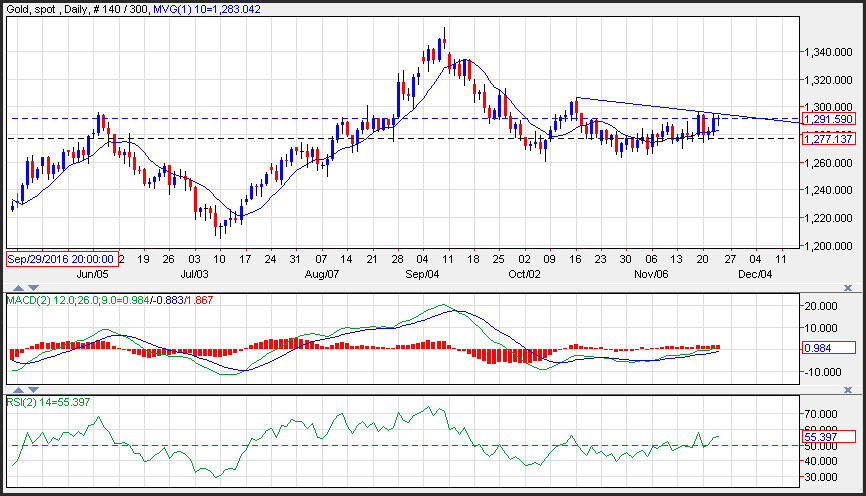Click the 1,291.590 price marker on the axis

[x=829, y=119]
